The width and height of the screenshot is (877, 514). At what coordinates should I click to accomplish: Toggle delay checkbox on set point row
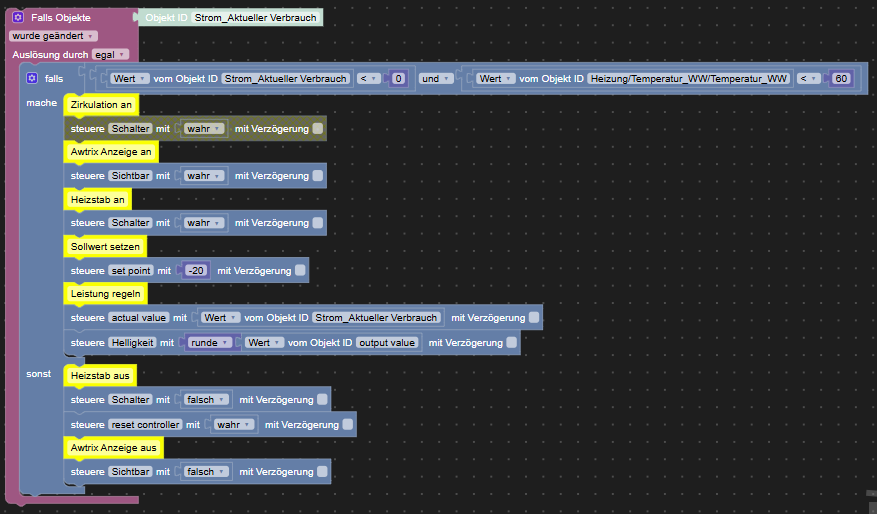click(x=300, y=270)
